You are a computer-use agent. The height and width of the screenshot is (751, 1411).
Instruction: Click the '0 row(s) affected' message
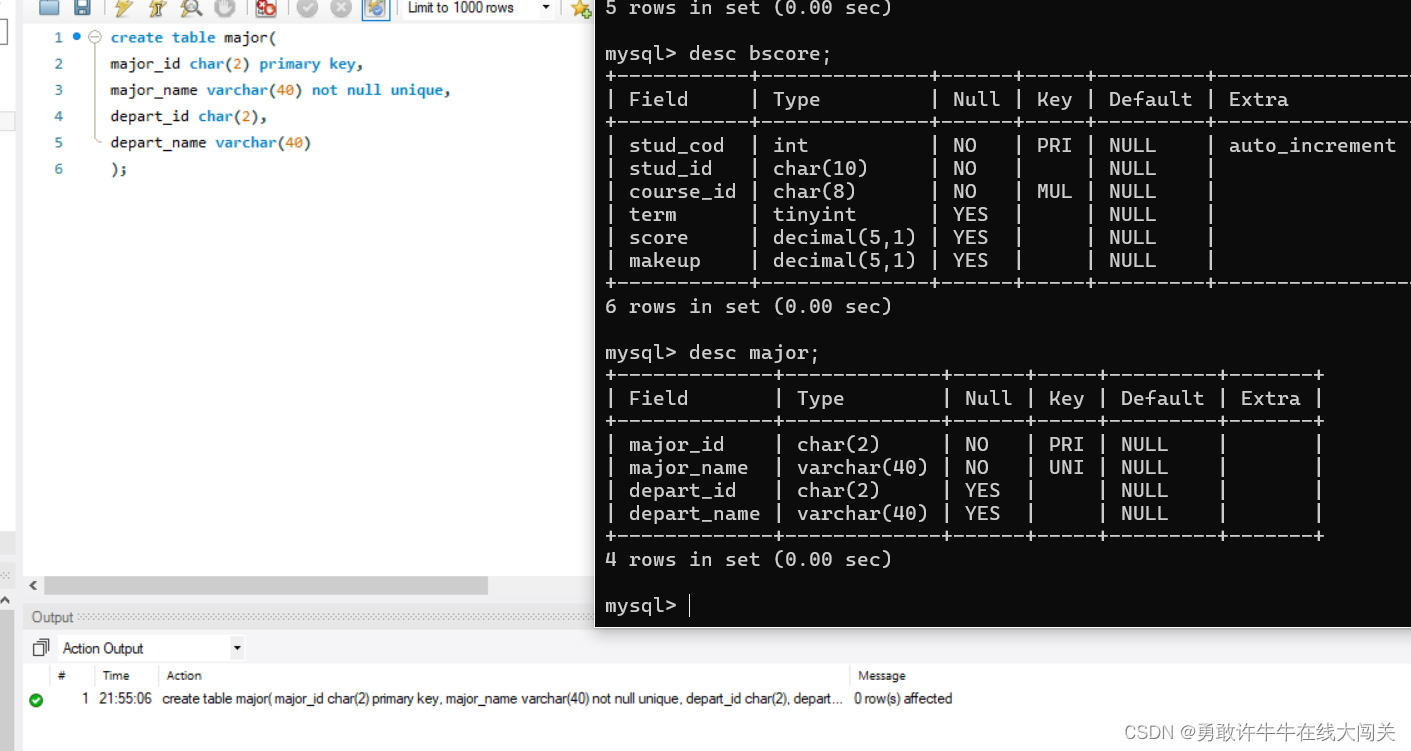[x=903, y=699]
